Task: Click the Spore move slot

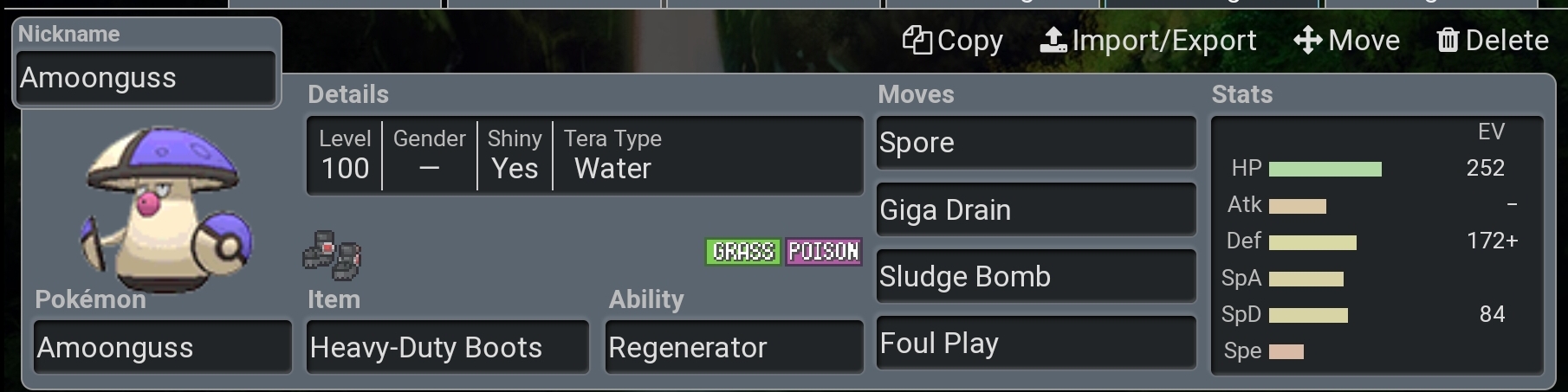Action: tap(1036, 143)
